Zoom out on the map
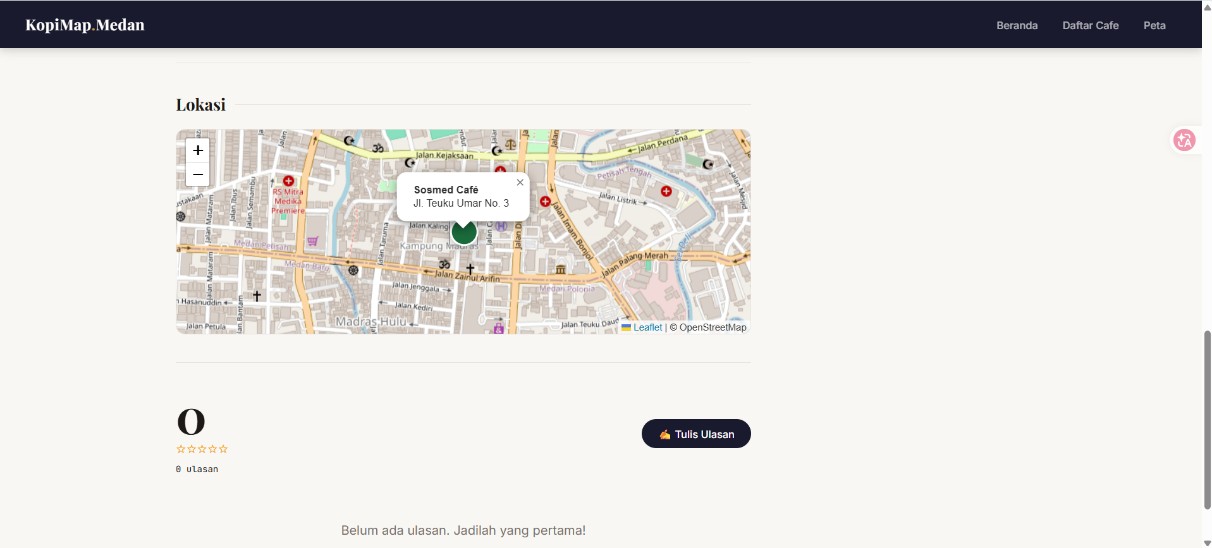The image size is (1212, 548). [x=198, y=174]
